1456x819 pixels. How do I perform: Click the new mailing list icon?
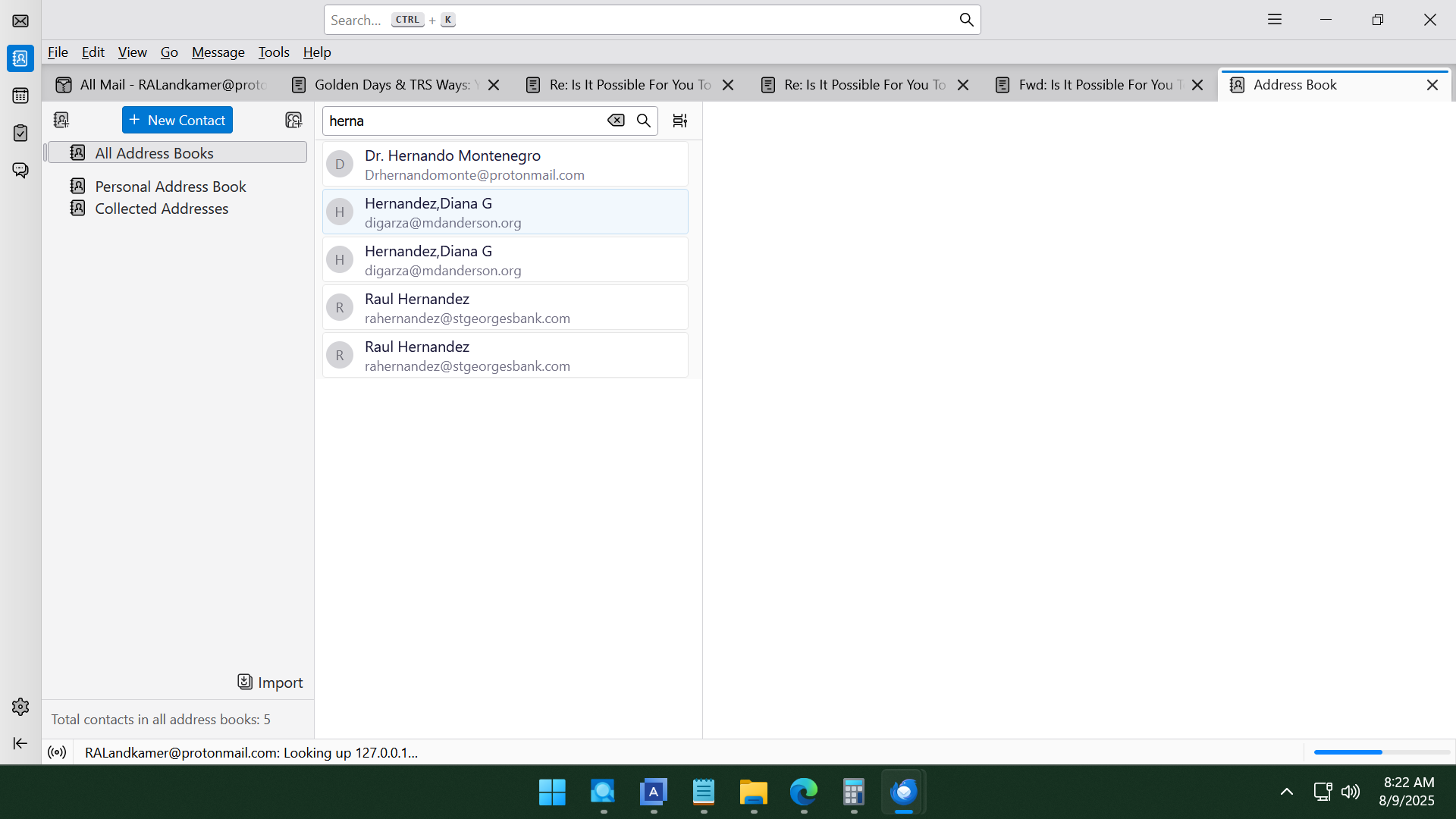point(293,120)
